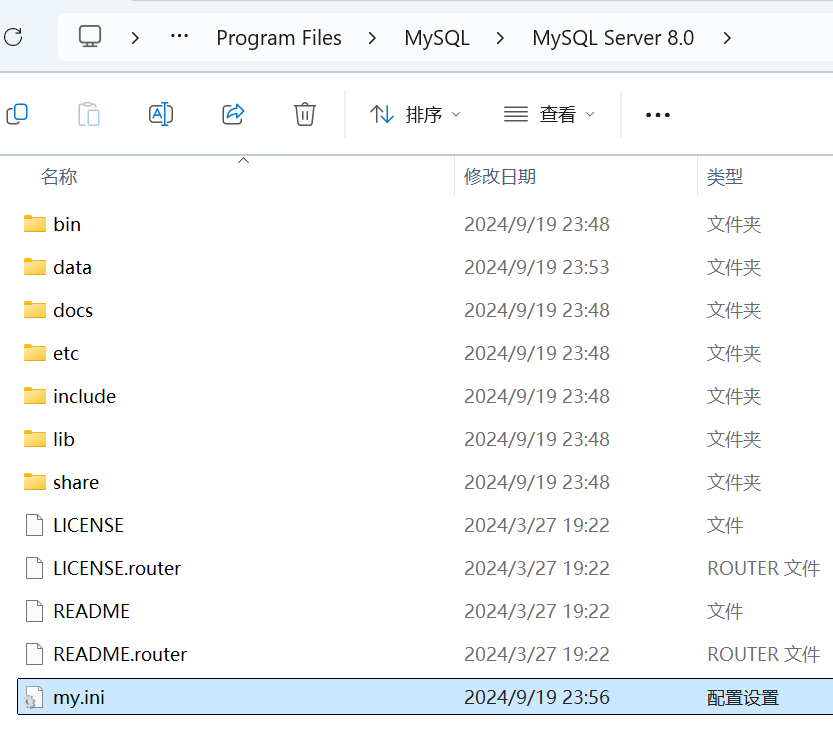Open the 排序 sort dropdown
This screenshot has height=747, width=833.
(x=415, y=114)
